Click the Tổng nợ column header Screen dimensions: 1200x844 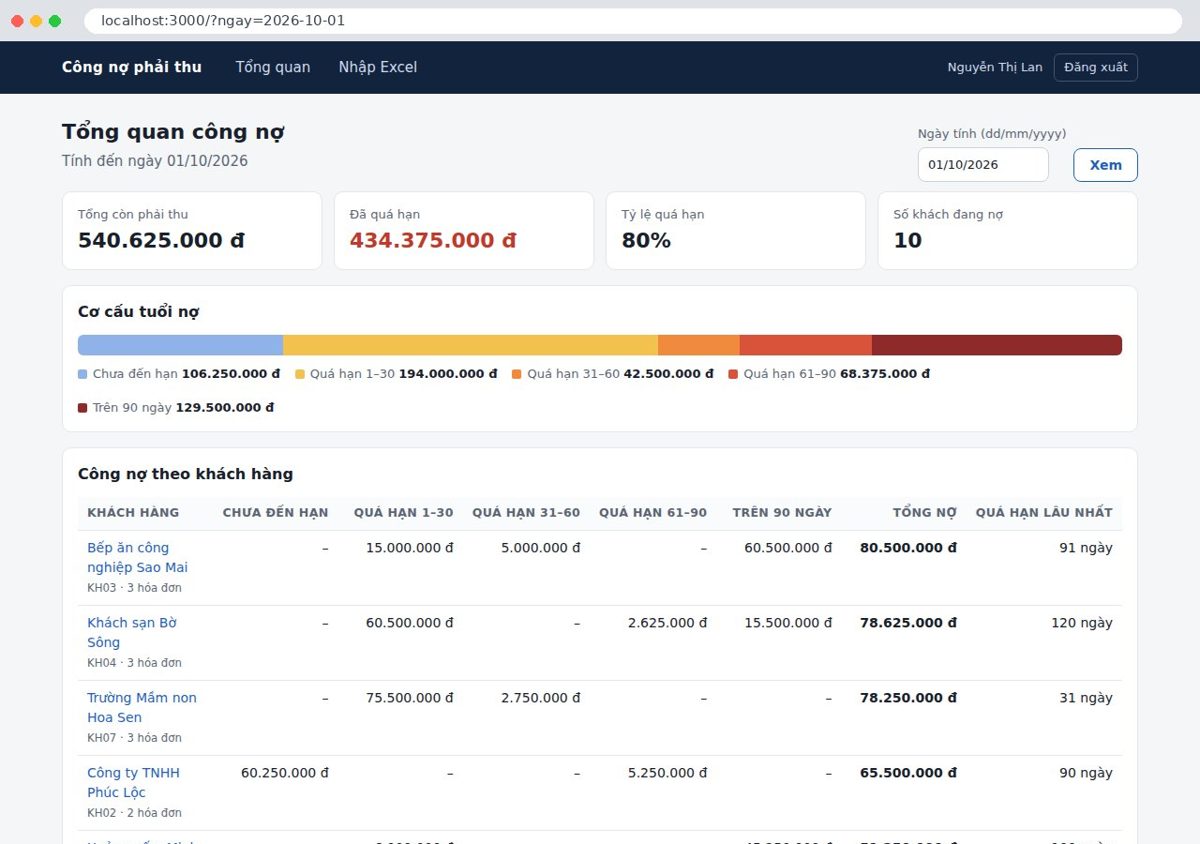(x=925, y=512)
